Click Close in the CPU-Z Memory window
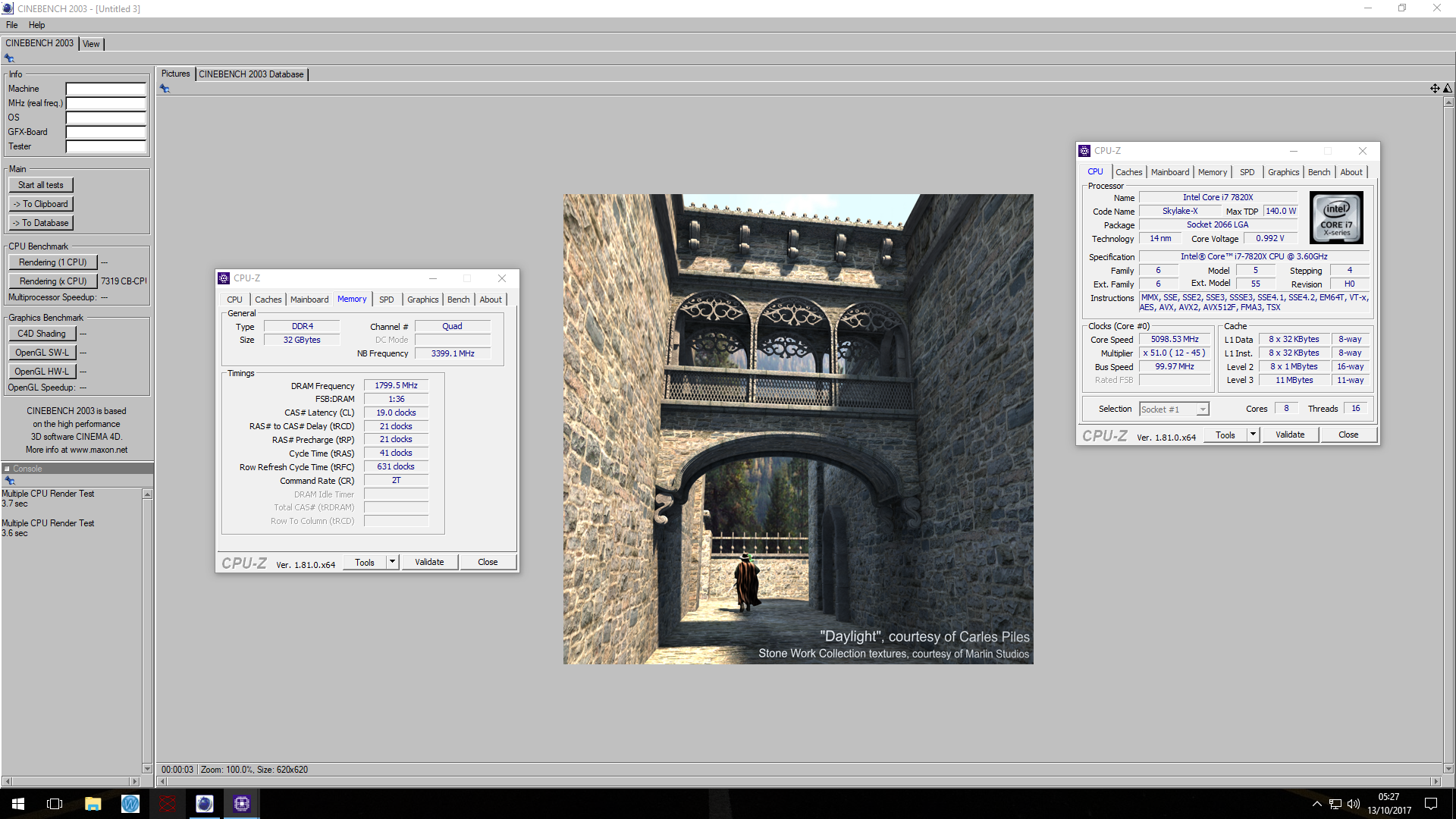 (488, 562)
